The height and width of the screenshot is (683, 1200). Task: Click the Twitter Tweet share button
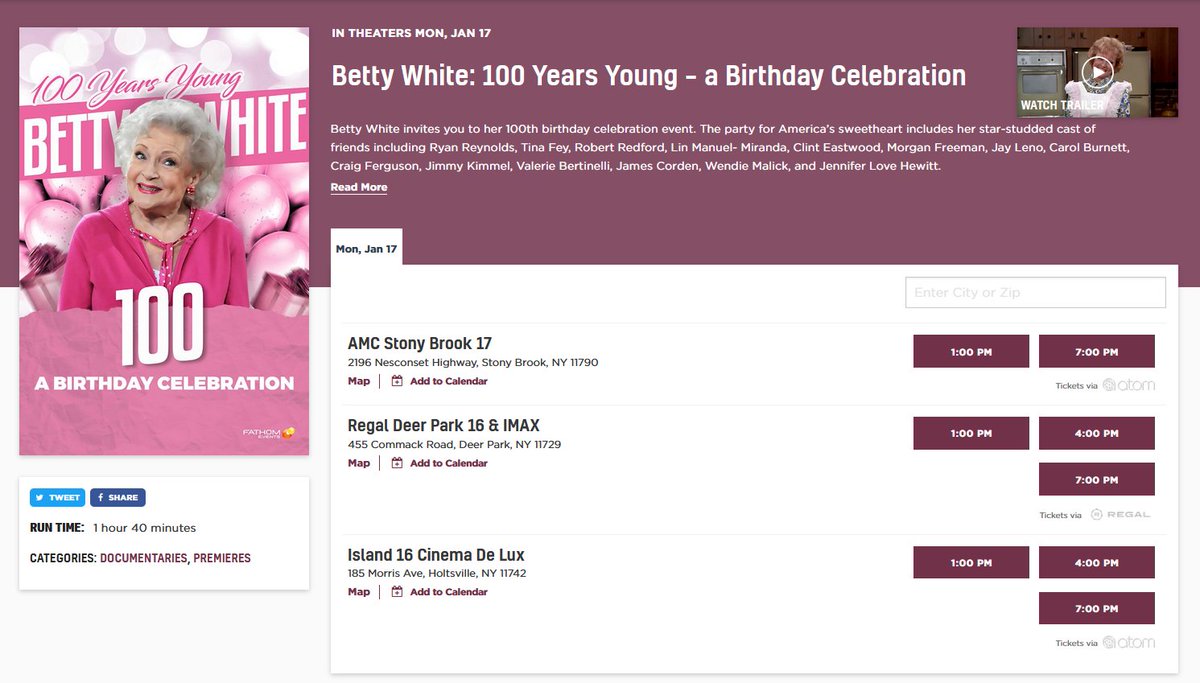click(x=57, y=497)
